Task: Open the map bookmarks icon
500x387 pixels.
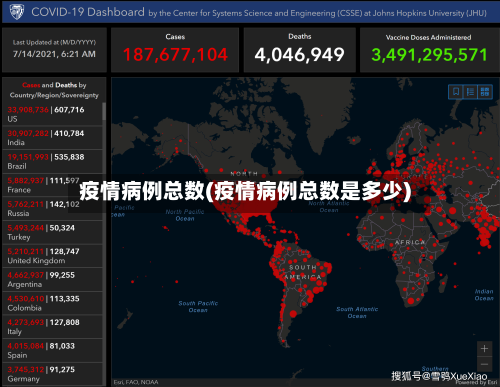Action: [456, 92]
